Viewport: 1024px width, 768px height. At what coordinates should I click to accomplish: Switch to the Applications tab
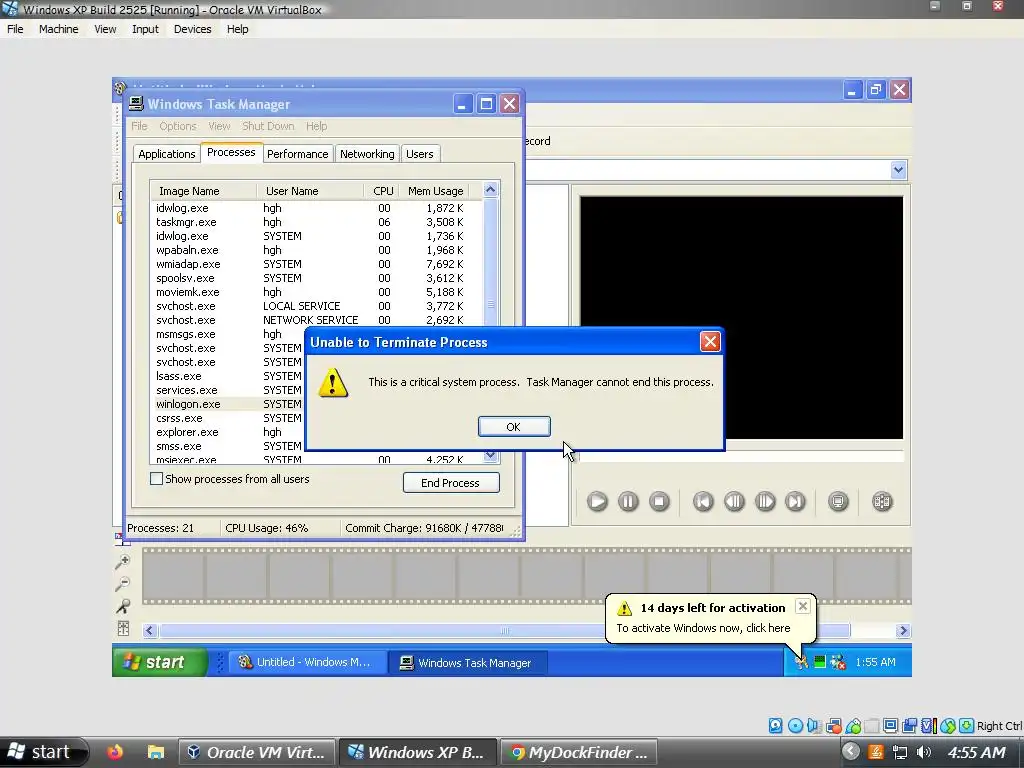pos(167,154)
